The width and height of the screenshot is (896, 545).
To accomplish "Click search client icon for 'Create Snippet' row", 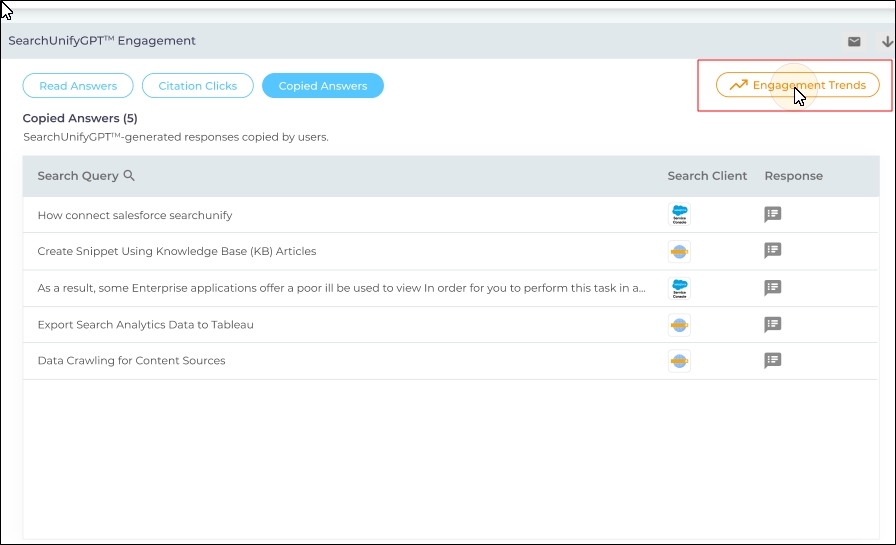I will tap(679, 252).
